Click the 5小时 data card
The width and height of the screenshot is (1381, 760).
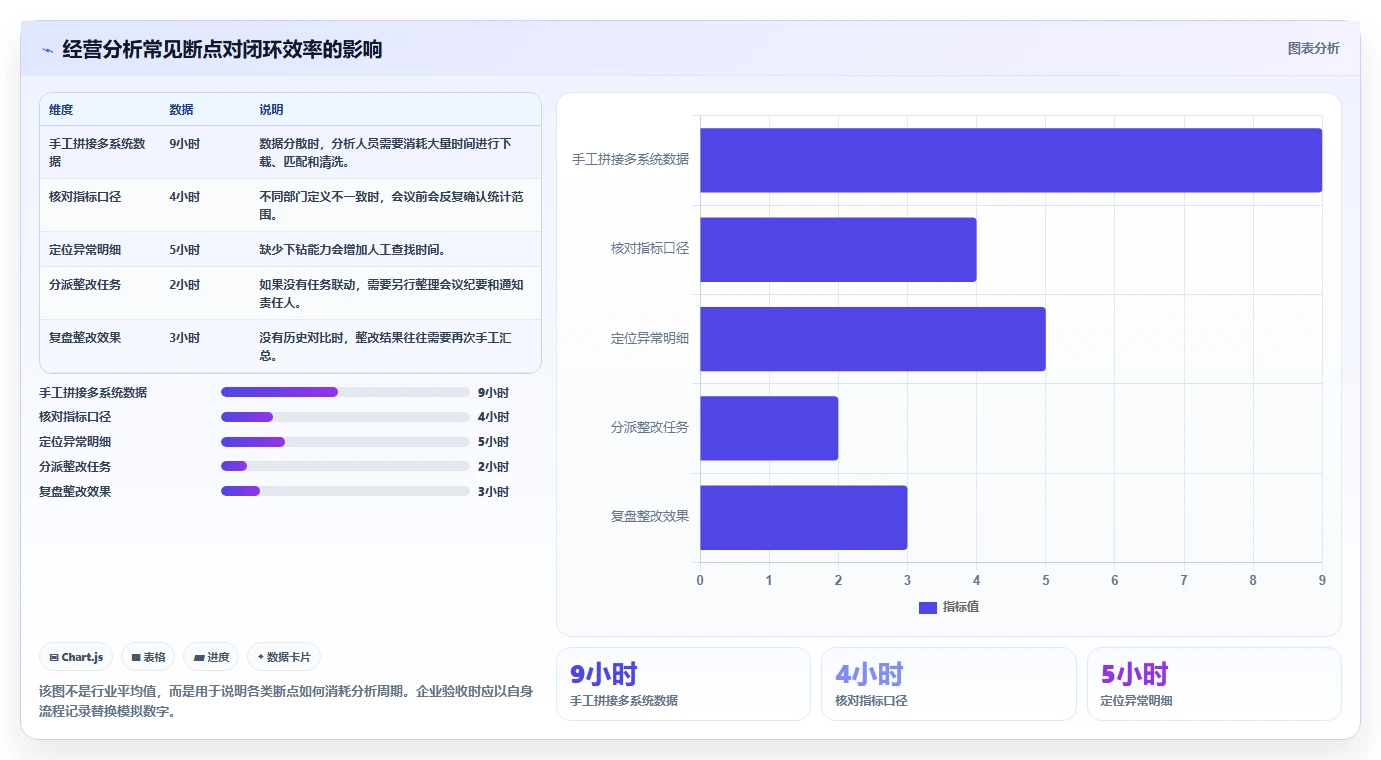pyautogui.click(x=1214, y=684)
